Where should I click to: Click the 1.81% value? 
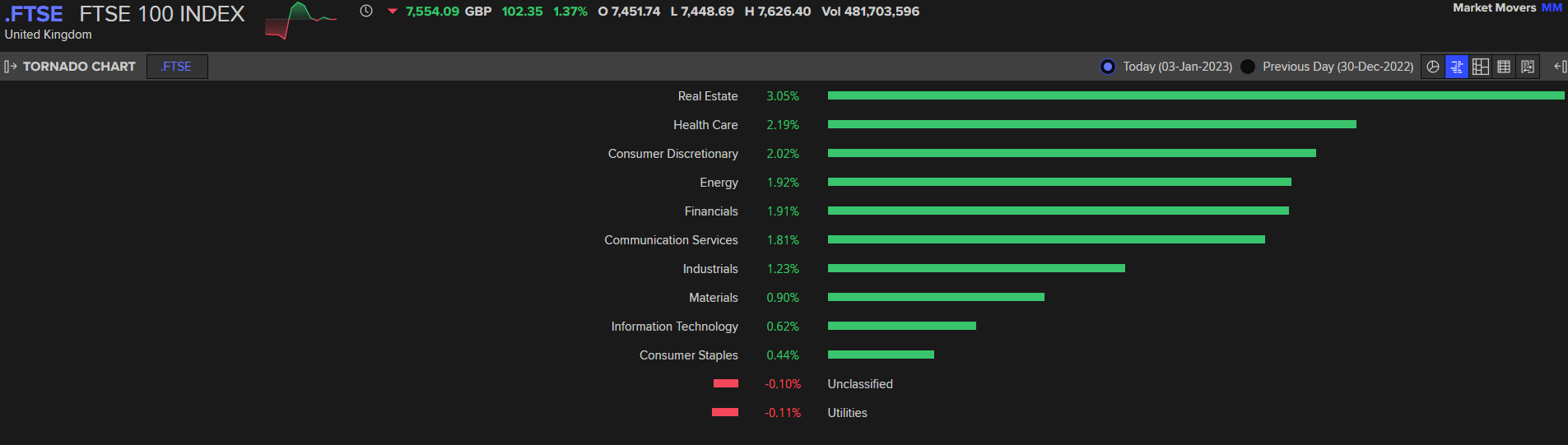[783, 240]
